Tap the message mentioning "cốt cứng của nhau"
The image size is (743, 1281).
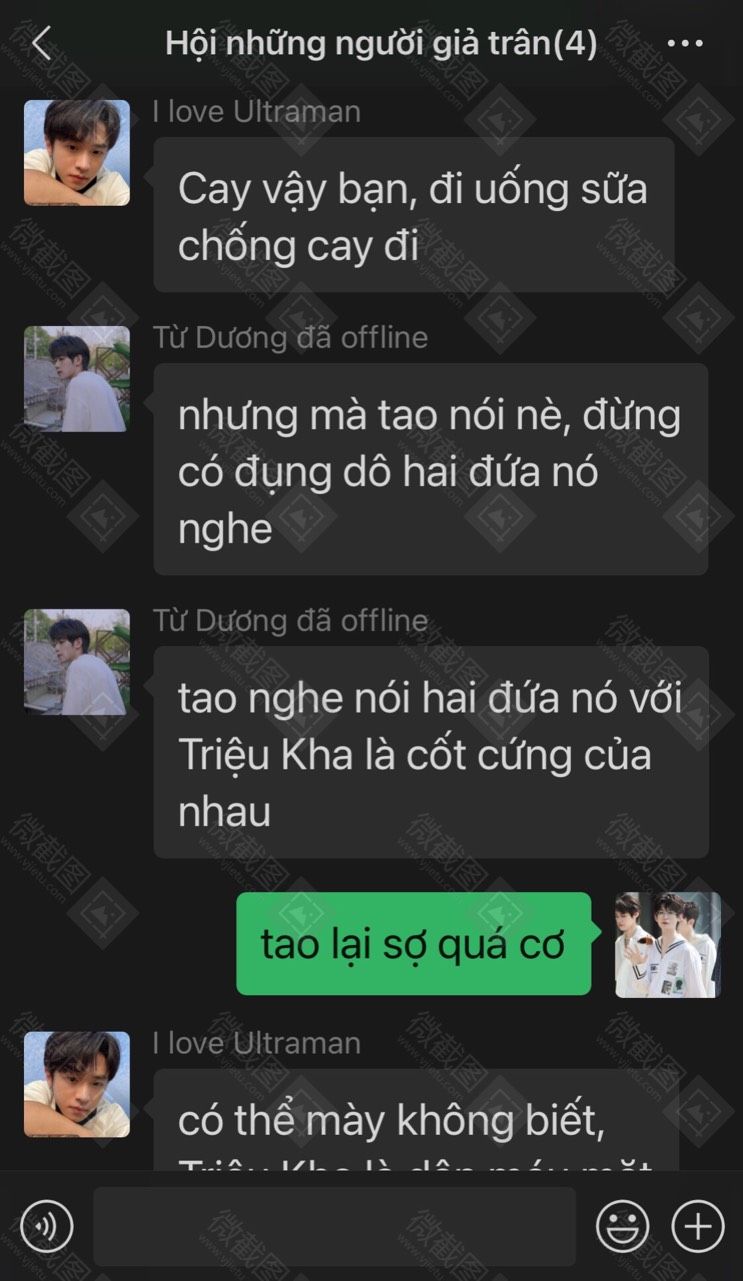[431, 752]
